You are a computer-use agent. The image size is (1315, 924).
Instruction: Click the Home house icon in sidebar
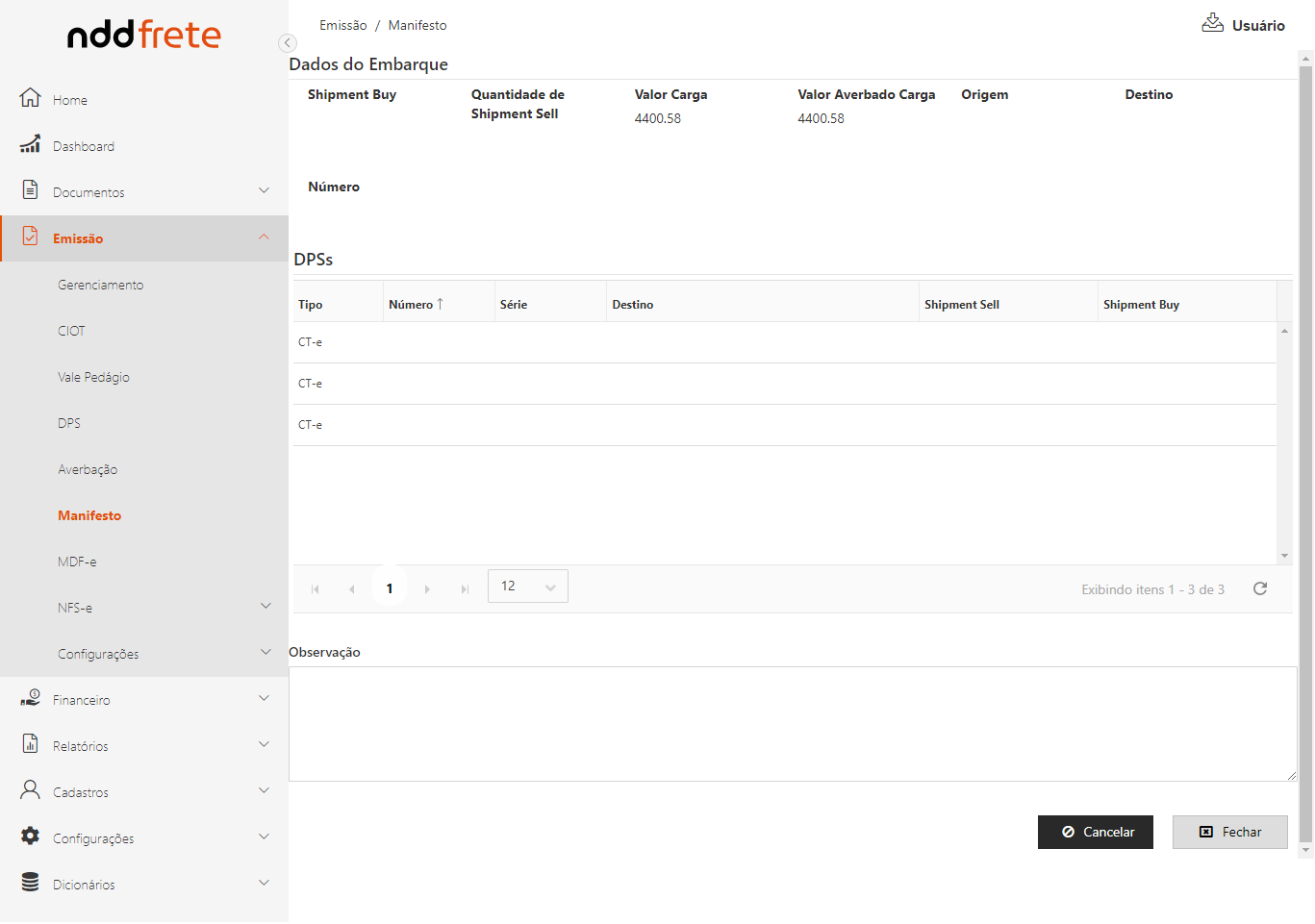click(x=31, y=98)
